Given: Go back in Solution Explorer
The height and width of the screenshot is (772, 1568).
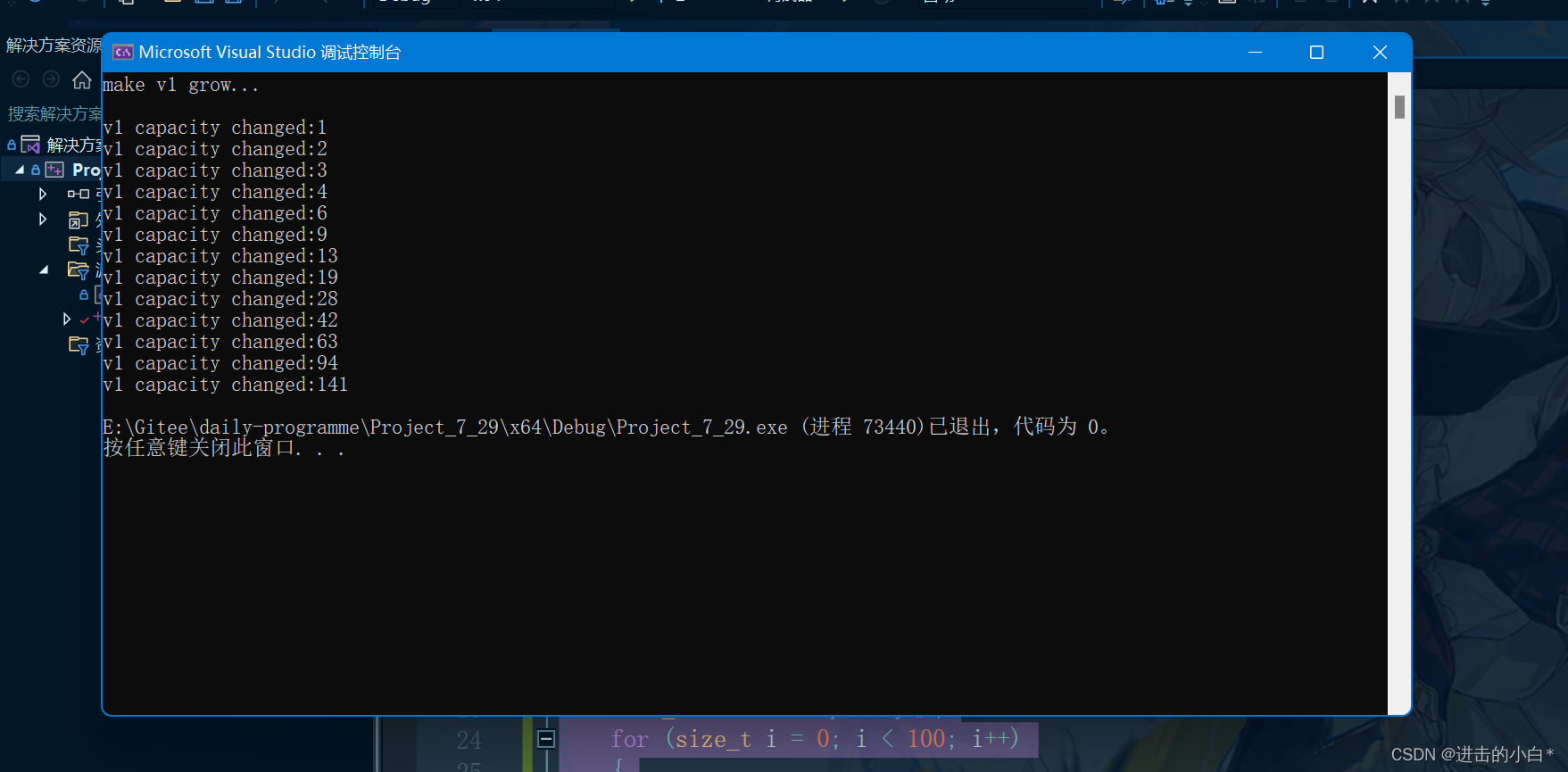Looking at the screenshot, I should pos(21,80).
